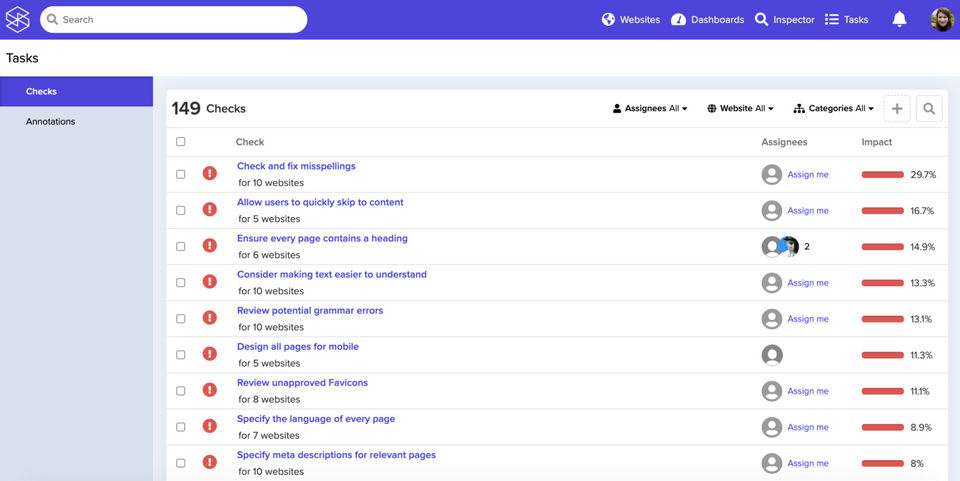Viewport: 960px width, 481px height.
Task: Open Specify the language of every page
Action: [x=316, y=419]
